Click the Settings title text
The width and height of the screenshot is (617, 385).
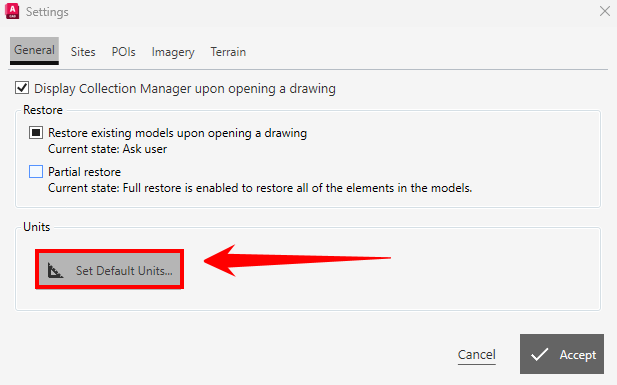[x=47, y=12]
